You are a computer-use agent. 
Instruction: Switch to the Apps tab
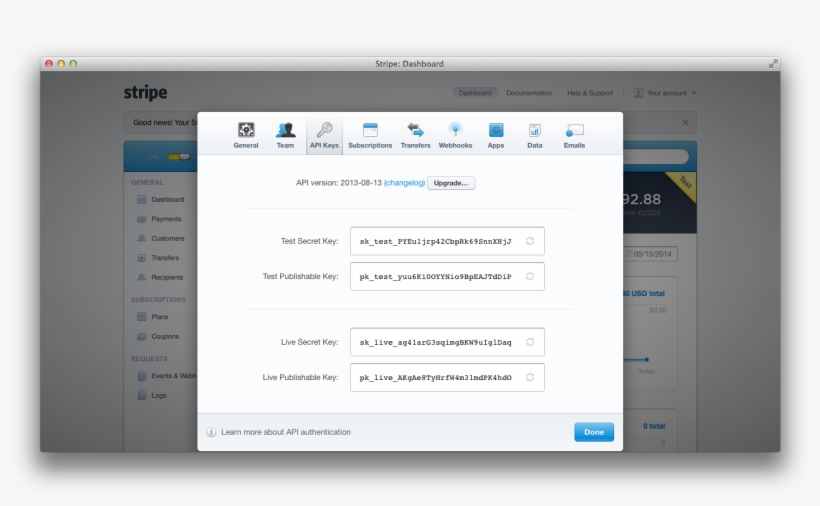[x=496, y=135]
